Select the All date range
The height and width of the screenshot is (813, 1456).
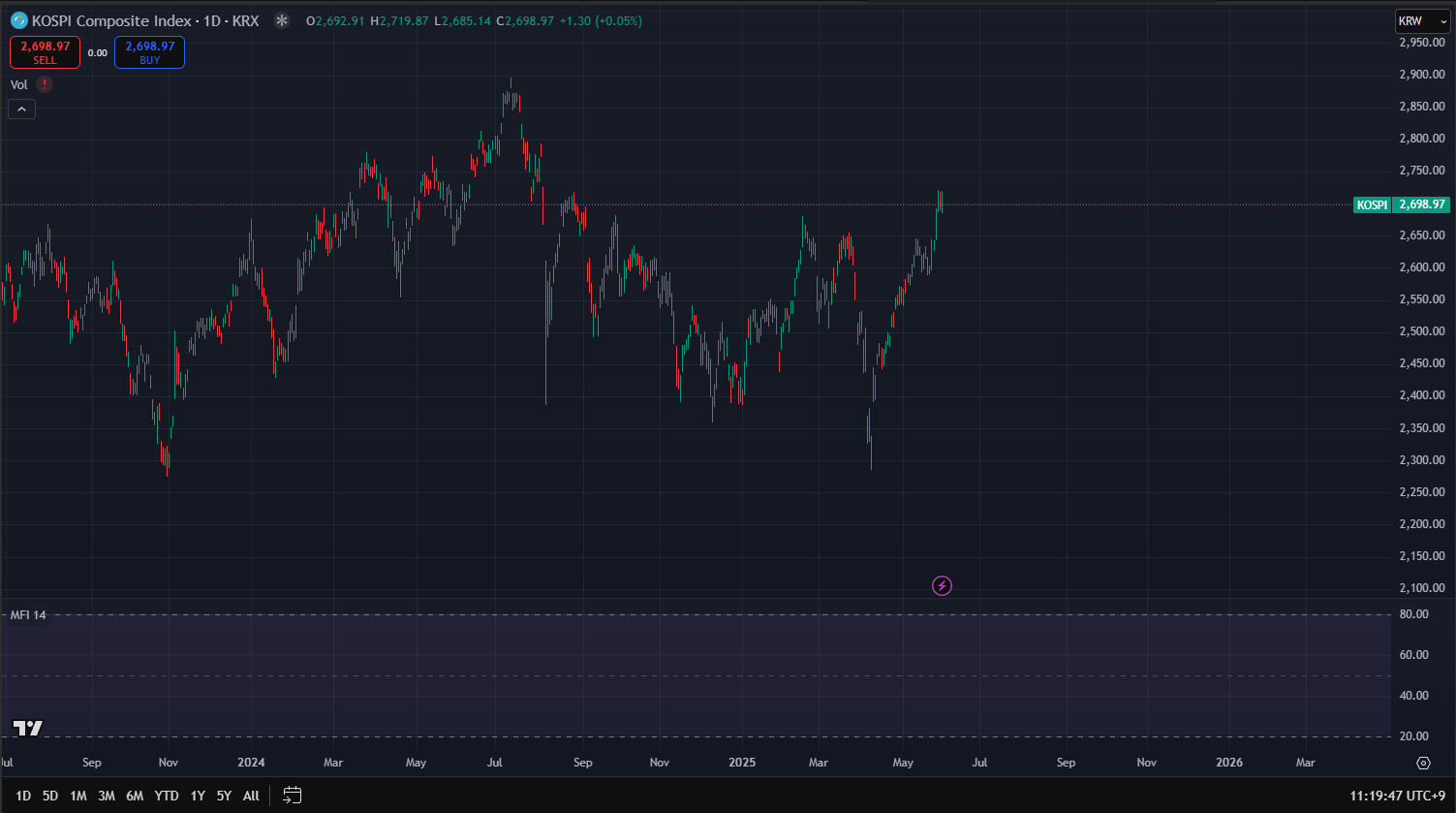251,796
